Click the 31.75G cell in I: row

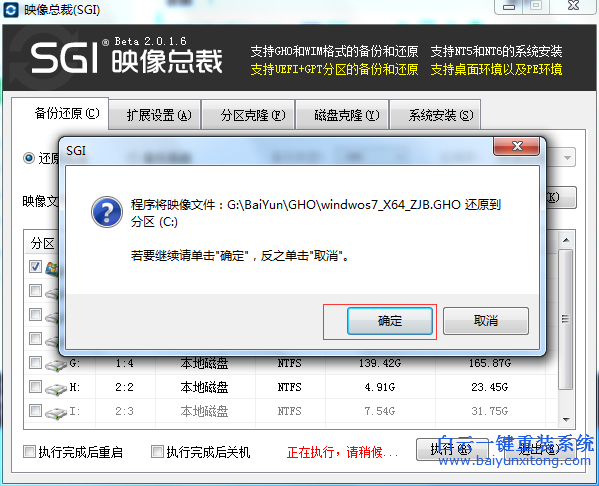[490, 411]
